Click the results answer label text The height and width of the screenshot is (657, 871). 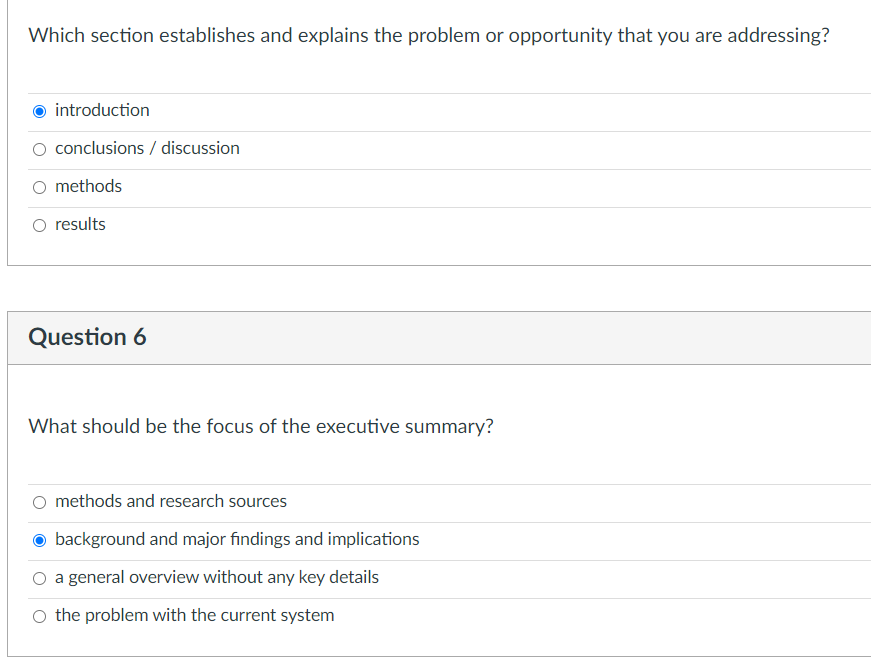coord(80,224)
